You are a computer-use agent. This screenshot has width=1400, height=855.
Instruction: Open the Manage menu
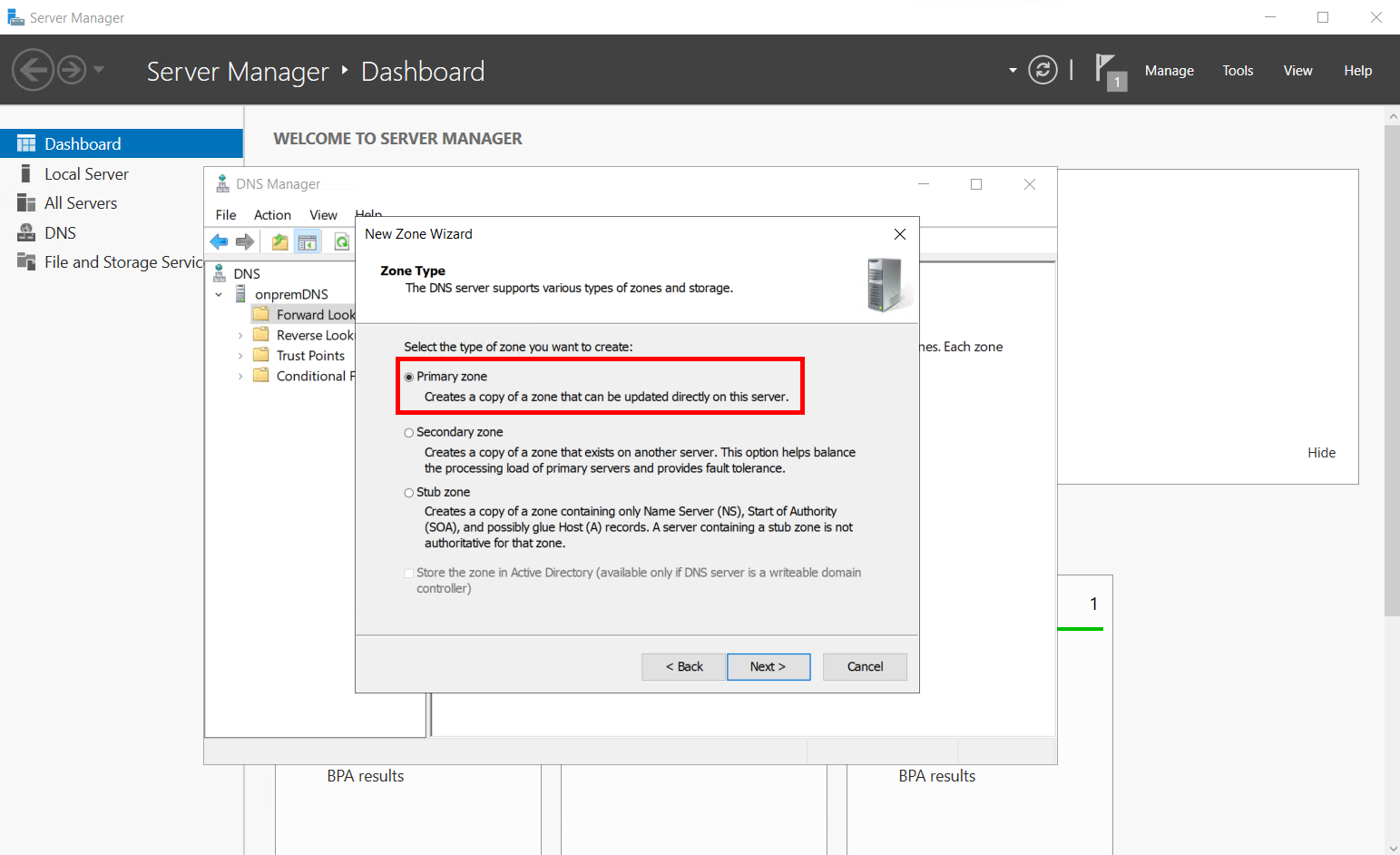tap(1170, 71)
